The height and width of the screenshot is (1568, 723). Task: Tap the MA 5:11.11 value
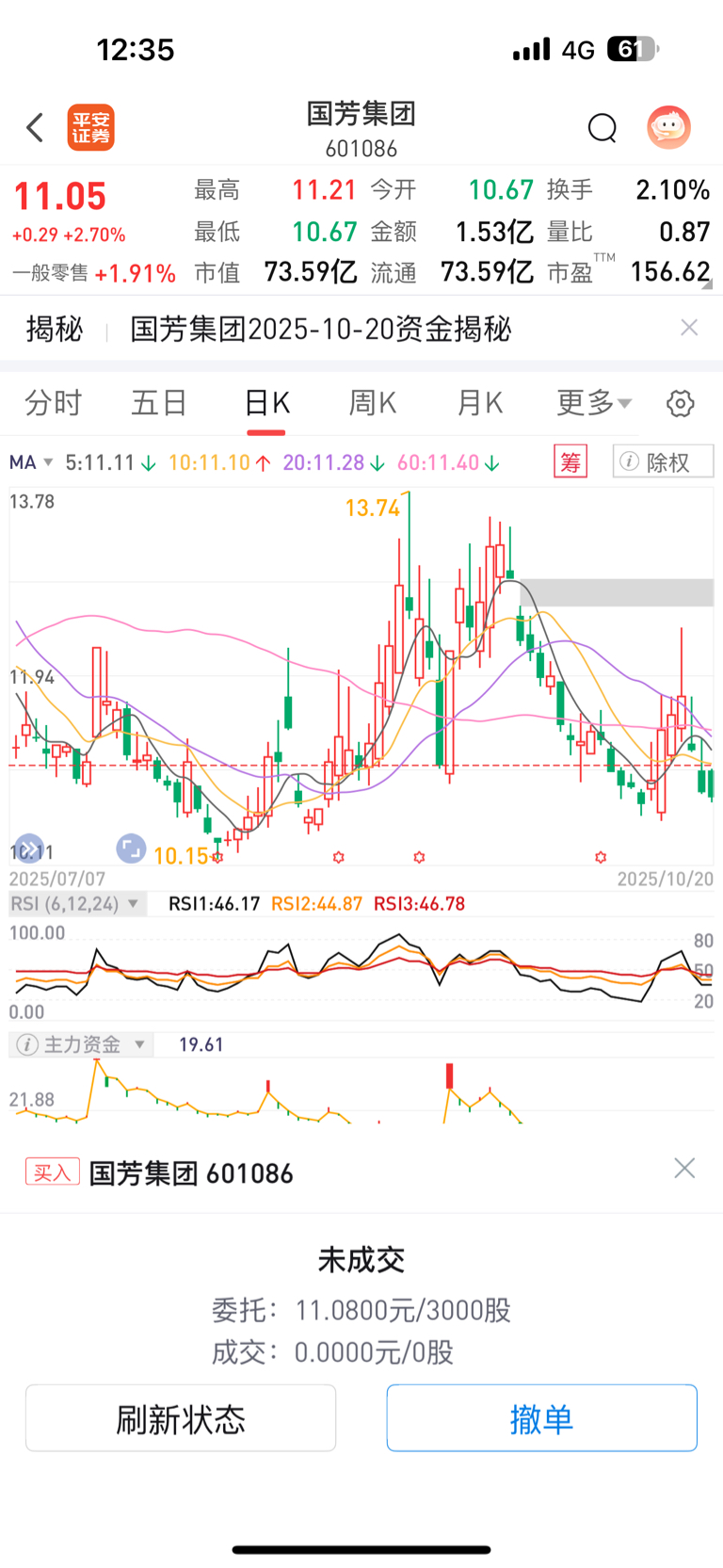tap(110, 462)
